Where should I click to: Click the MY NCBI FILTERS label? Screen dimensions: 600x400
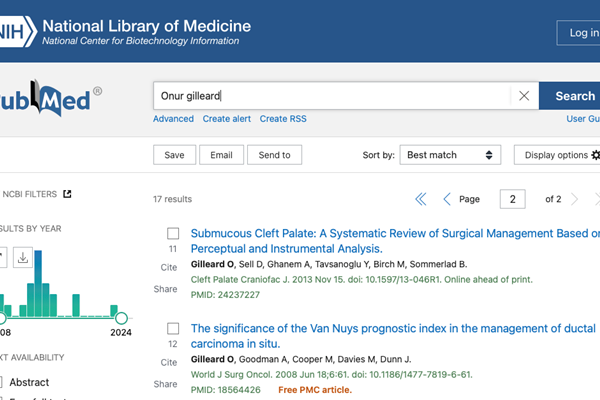(x=29, y=194)
